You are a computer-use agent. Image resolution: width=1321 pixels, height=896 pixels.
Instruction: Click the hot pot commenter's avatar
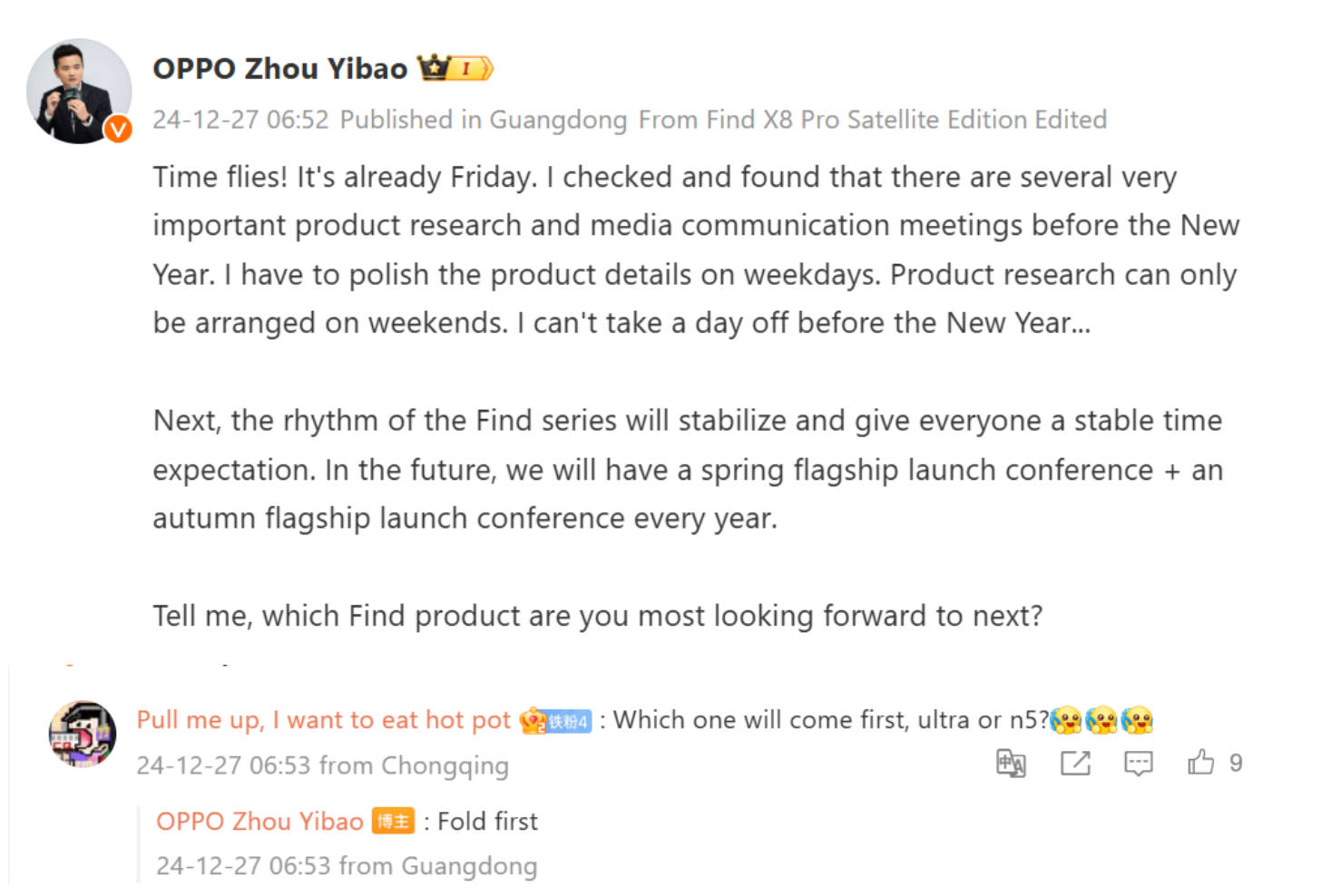[82, 733]
